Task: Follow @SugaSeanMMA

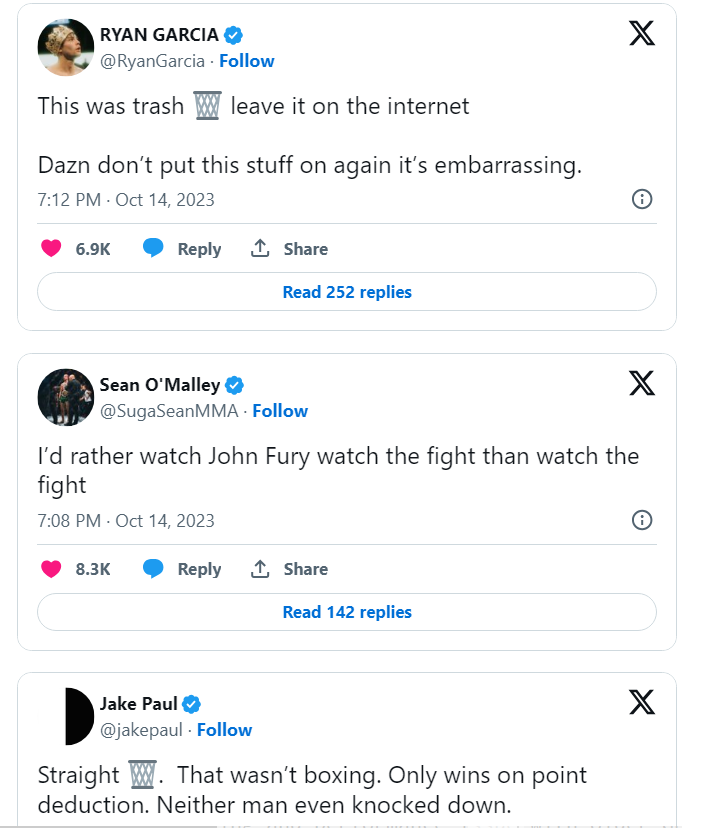Action: click(280, 411)
